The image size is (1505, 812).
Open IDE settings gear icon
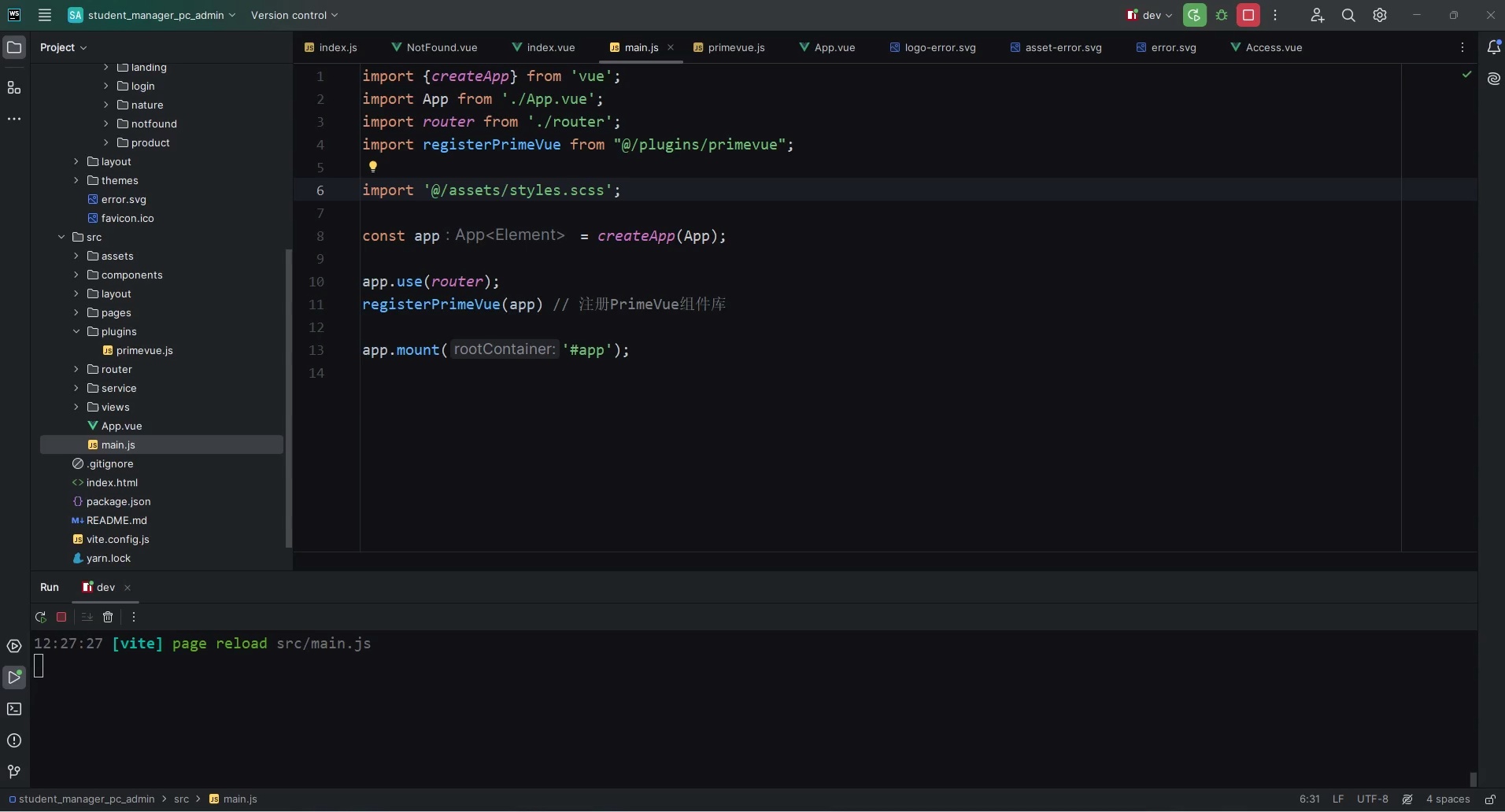tap(1380, 15)
